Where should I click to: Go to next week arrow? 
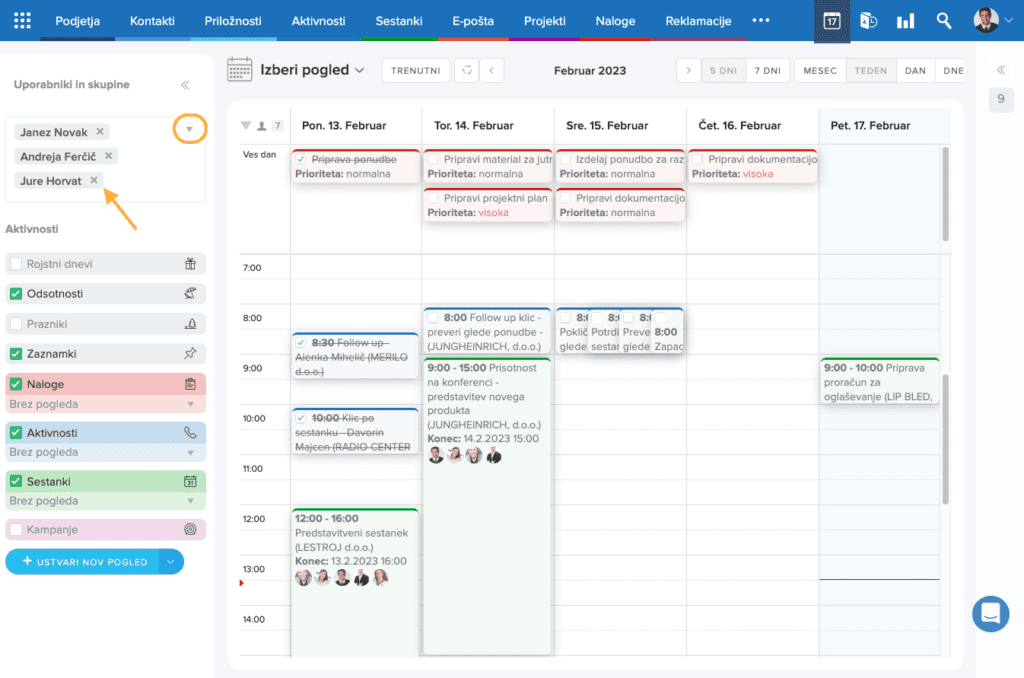688,71
